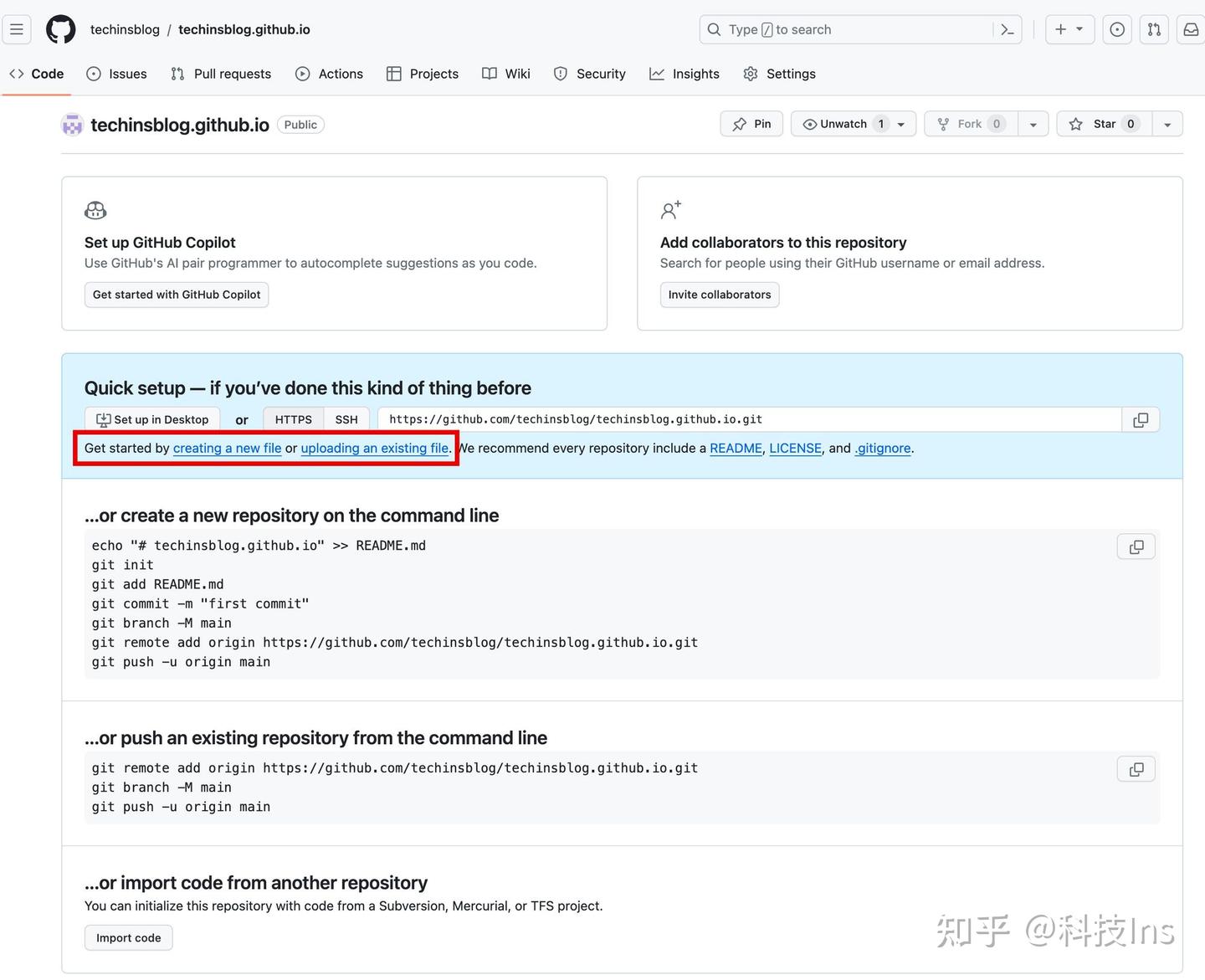The image size is (1205, 980).
Task: Expand the Star lists dropdown arrow
Action: pos(1167,124)
